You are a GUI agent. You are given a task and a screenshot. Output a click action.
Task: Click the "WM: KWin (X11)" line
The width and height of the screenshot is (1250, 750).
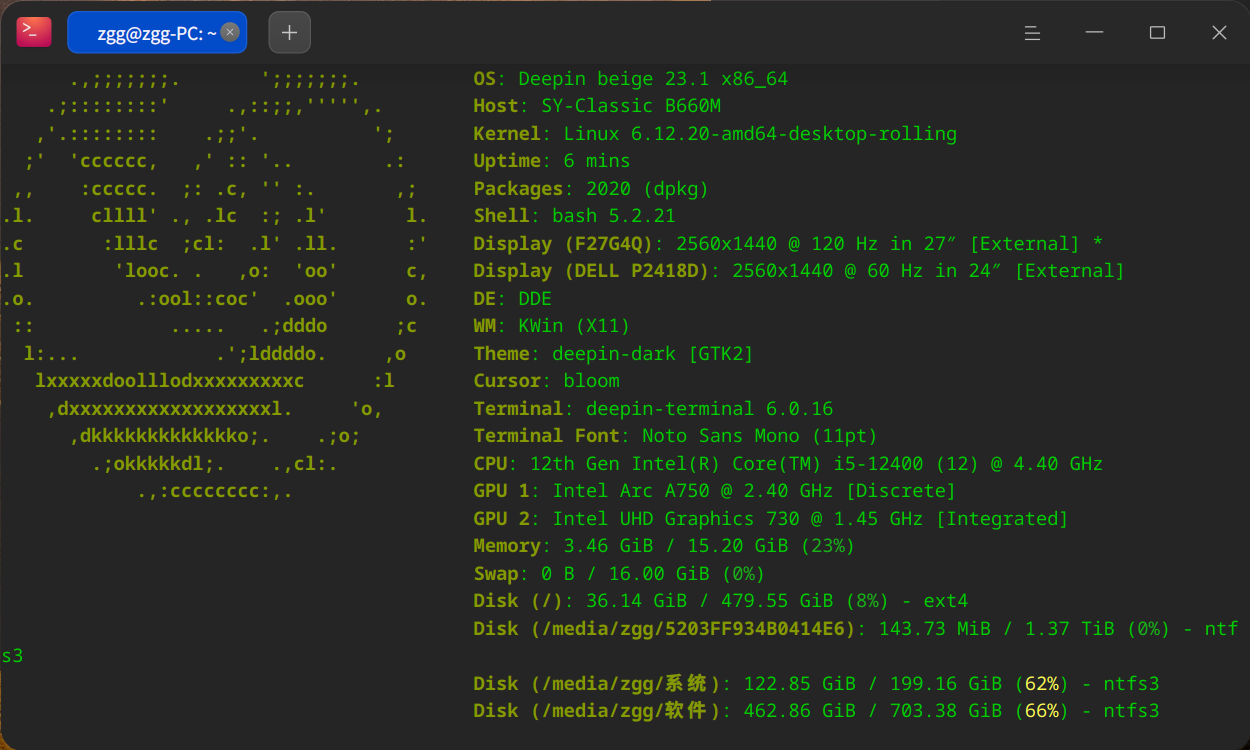552,326
